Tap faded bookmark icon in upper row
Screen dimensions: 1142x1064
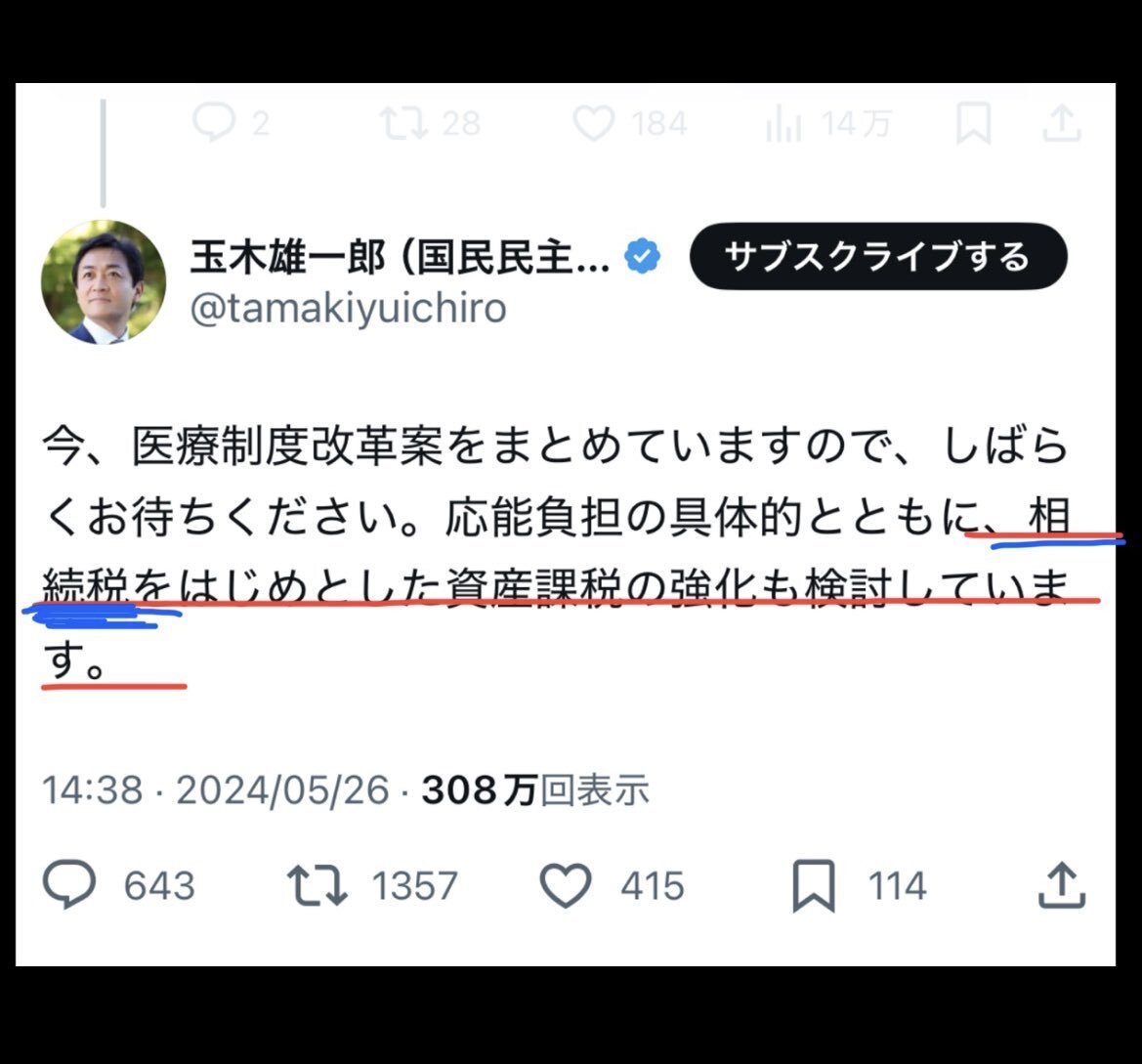pyautogui.click(x=973, y=122)
